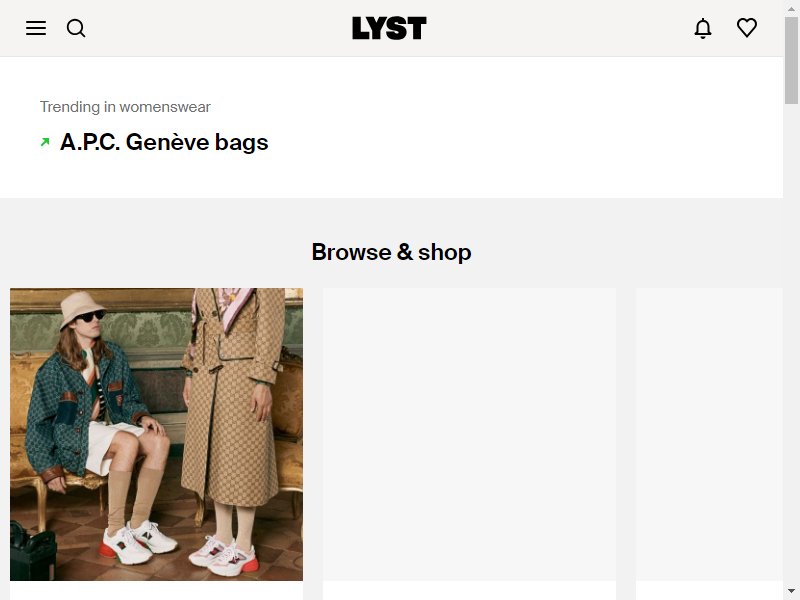
Task: Click the Trending in womenswear label
Action: pos(125,107)
